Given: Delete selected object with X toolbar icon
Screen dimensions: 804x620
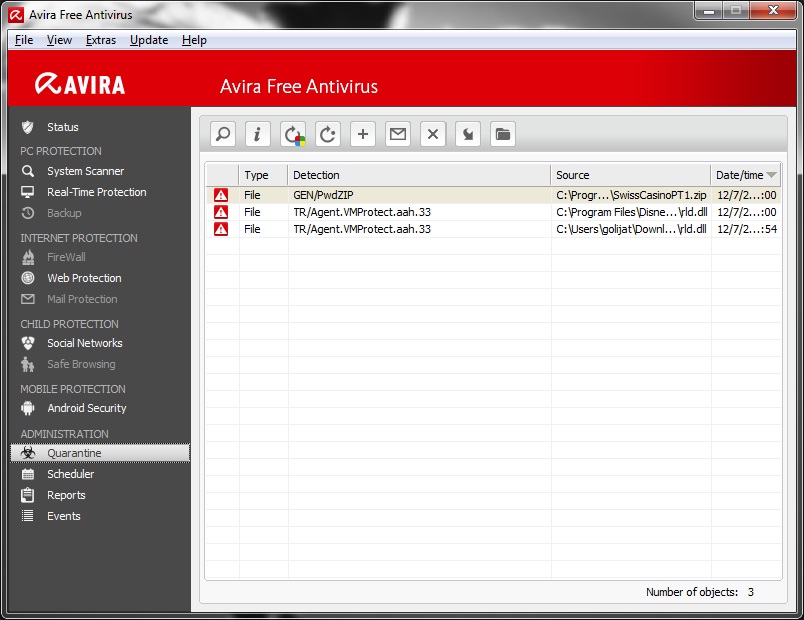Looking at the screenshot, I should tap(433, 134).
